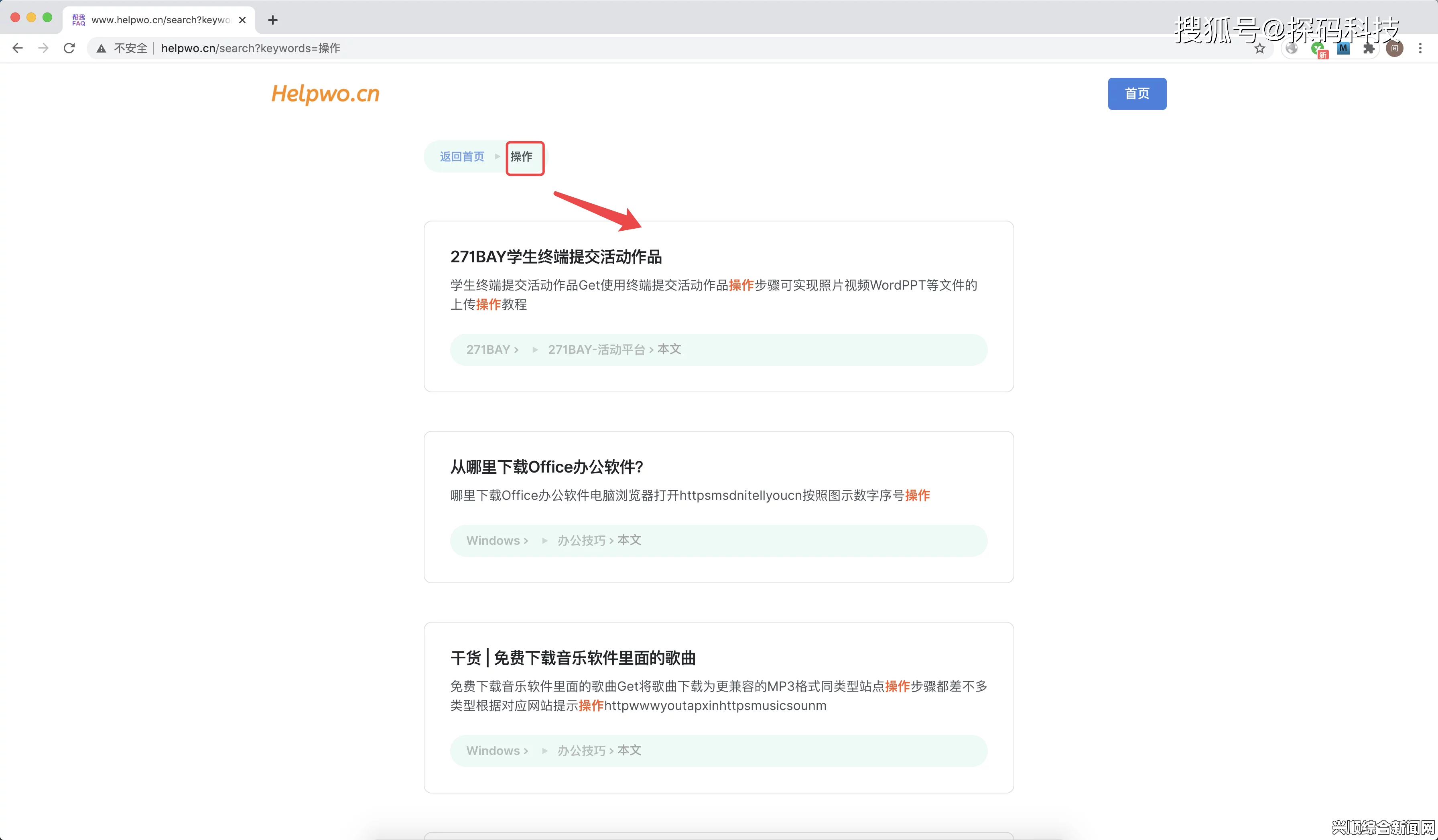Open result 从哪里下载Office办公软件?
This screenshot has width=1438, height=840.
tap(546, 467)
